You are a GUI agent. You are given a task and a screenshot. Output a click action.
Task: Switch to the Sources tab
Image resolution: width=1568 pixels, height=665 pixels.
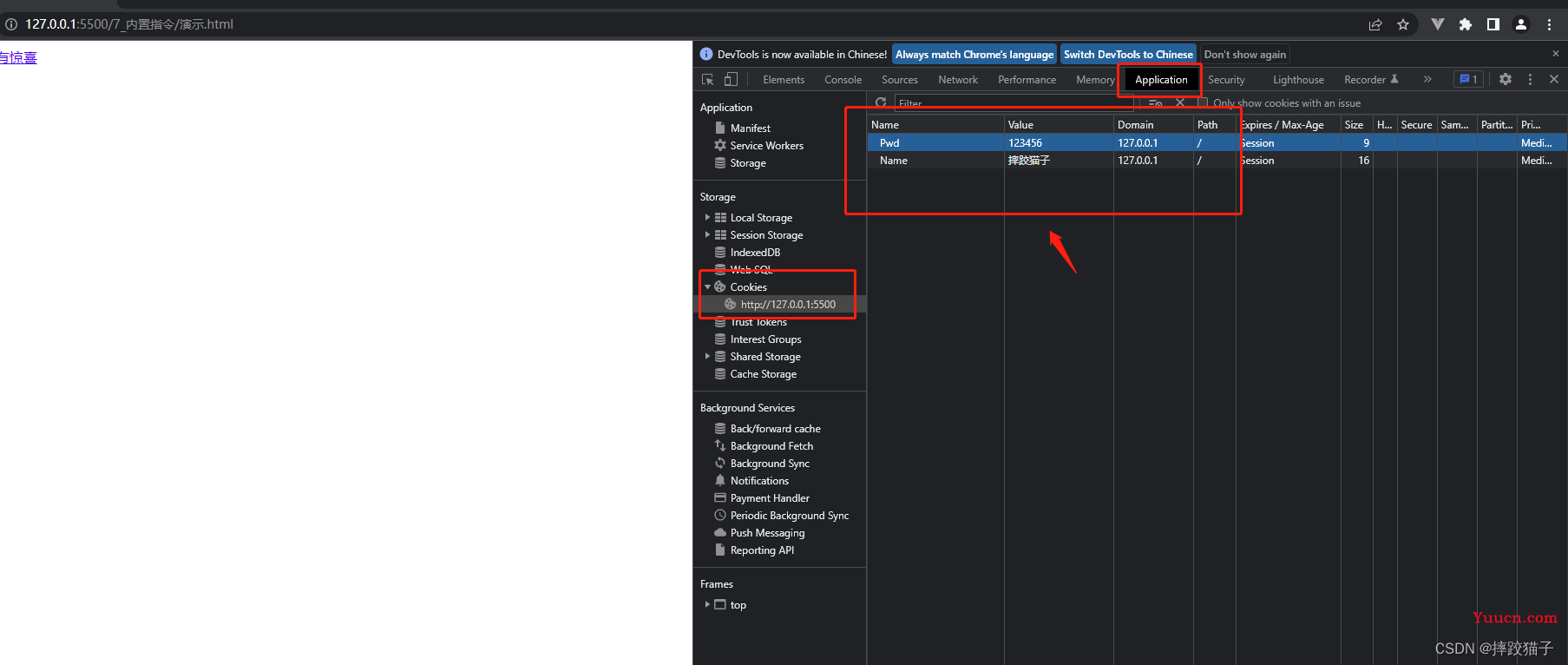tap(900, 79)
